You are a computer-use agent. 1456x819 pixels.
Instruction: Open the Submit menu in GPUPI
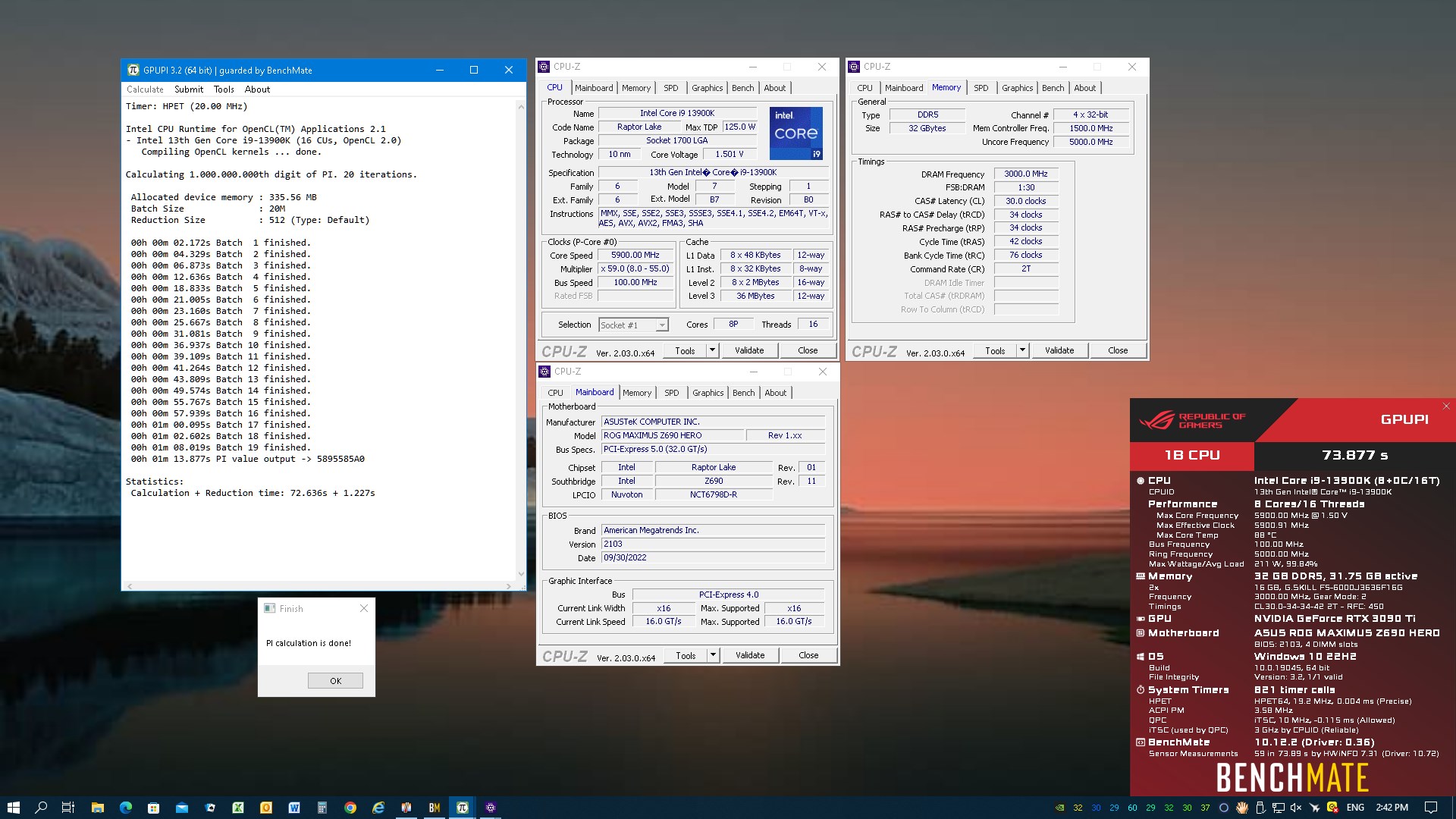click(x=189, y=89)
